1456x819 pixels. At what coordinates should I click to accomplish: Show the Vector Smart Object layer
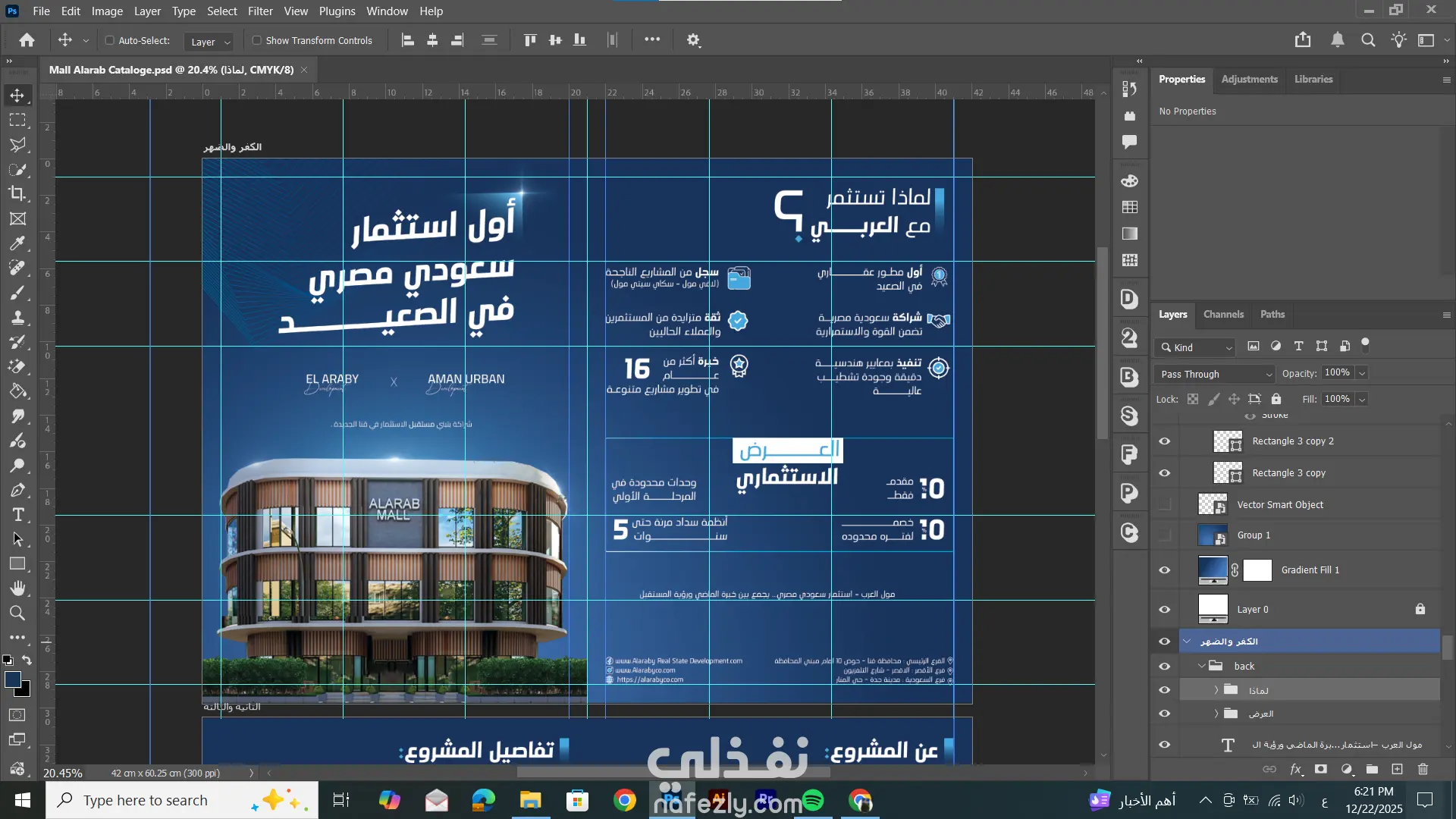coord(1165,504)
